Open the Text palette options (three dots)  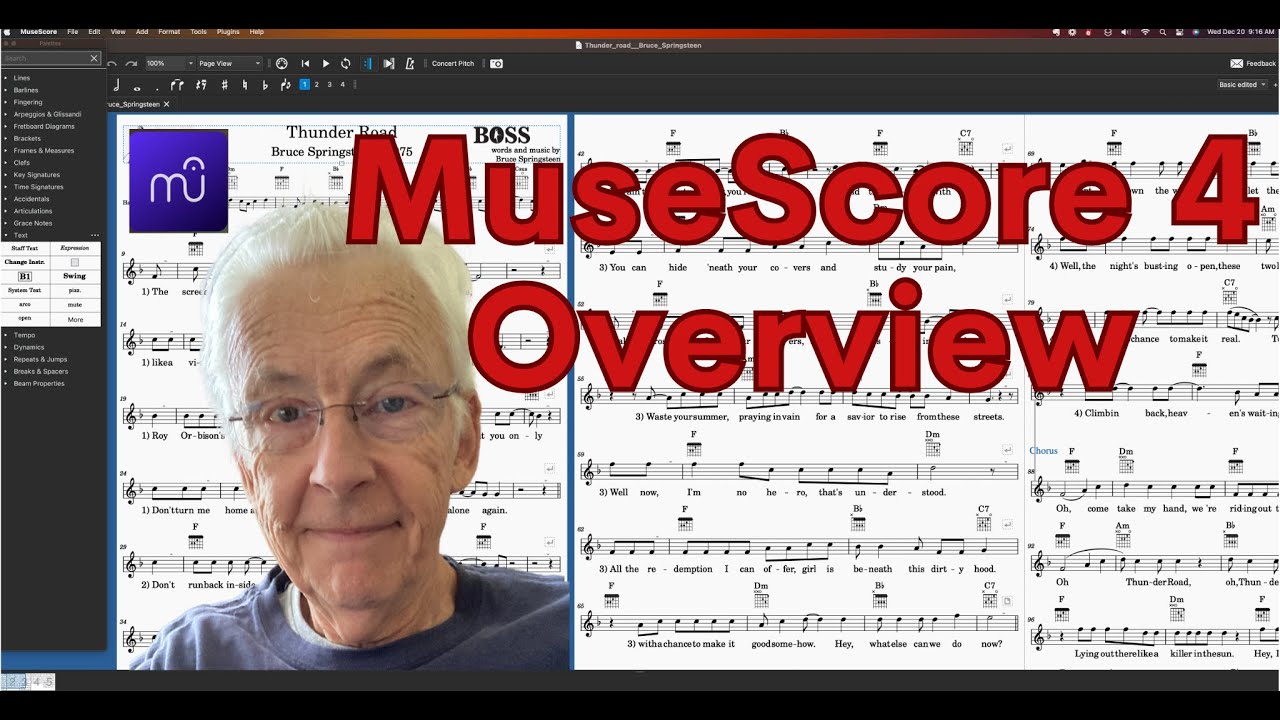tap(95, 235)
